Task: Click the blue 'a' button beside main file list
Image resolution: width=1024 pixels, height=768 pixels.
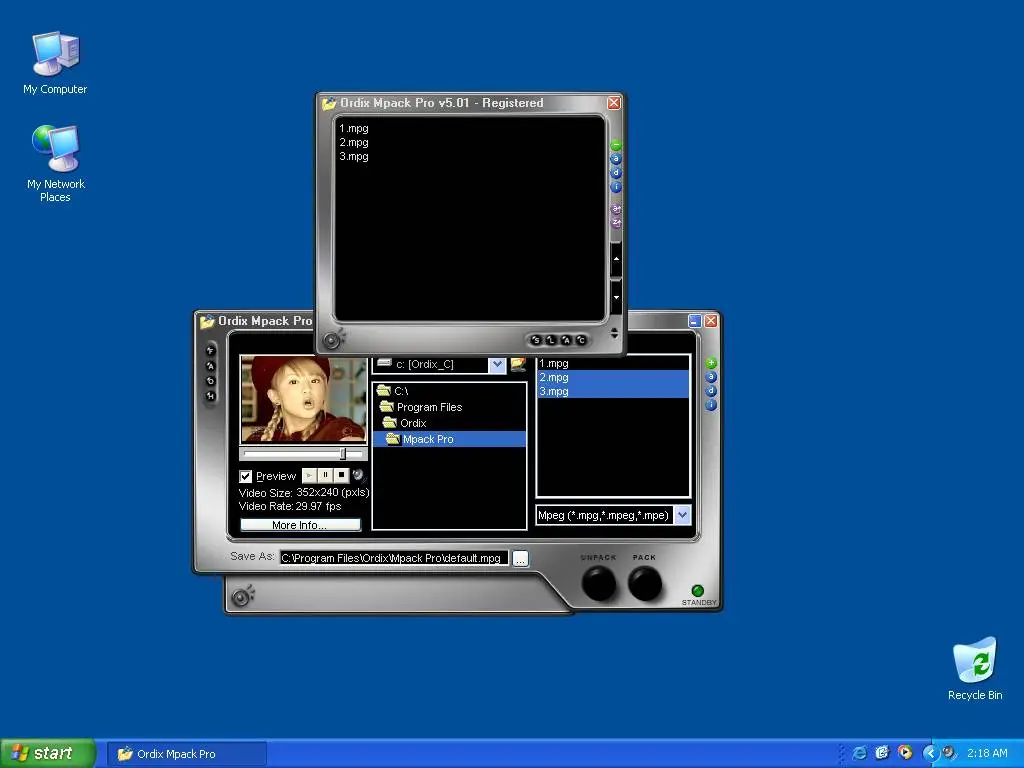Action: [x=711, y=377]
